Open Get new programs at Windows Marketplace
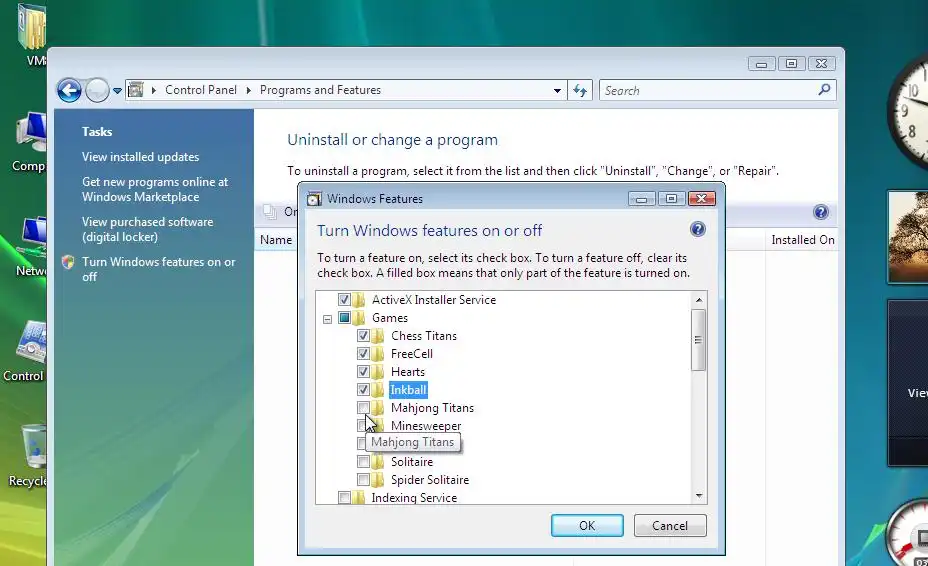Screen dimensions: 928x566 [x=154, y=189]
